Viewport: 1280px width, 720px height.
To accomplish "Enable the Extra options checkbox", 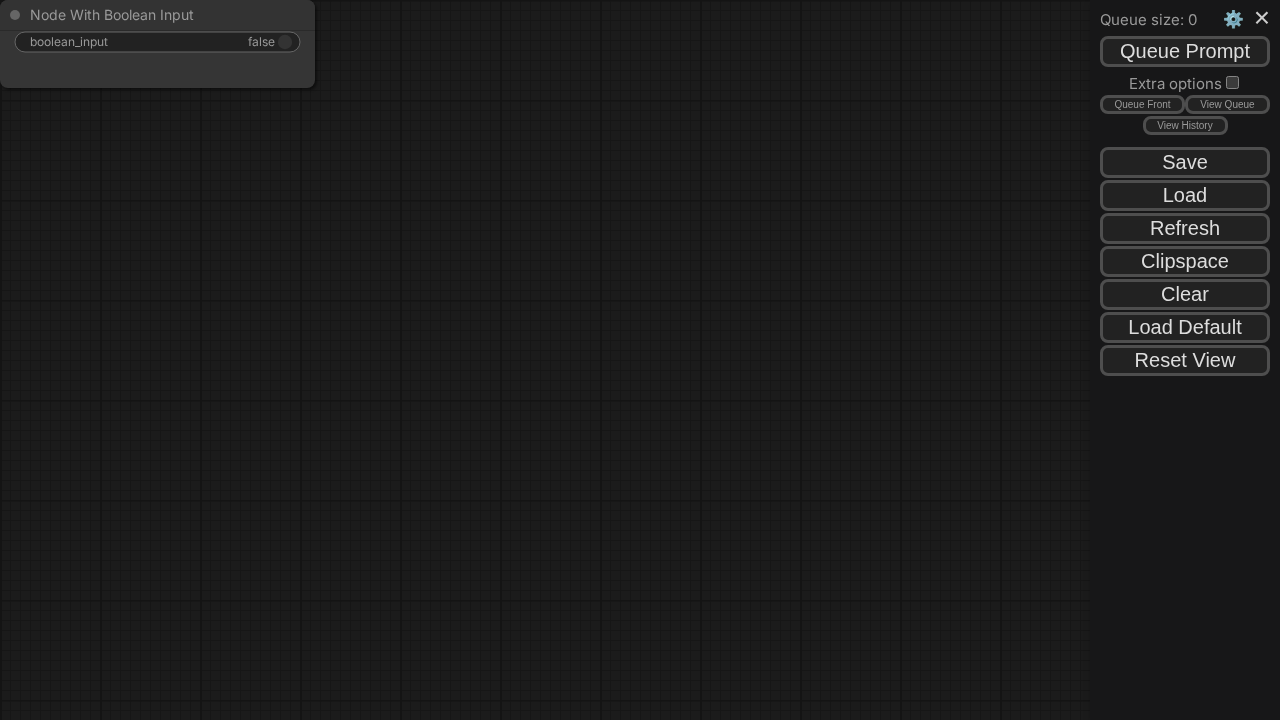I will (1232, 83).
